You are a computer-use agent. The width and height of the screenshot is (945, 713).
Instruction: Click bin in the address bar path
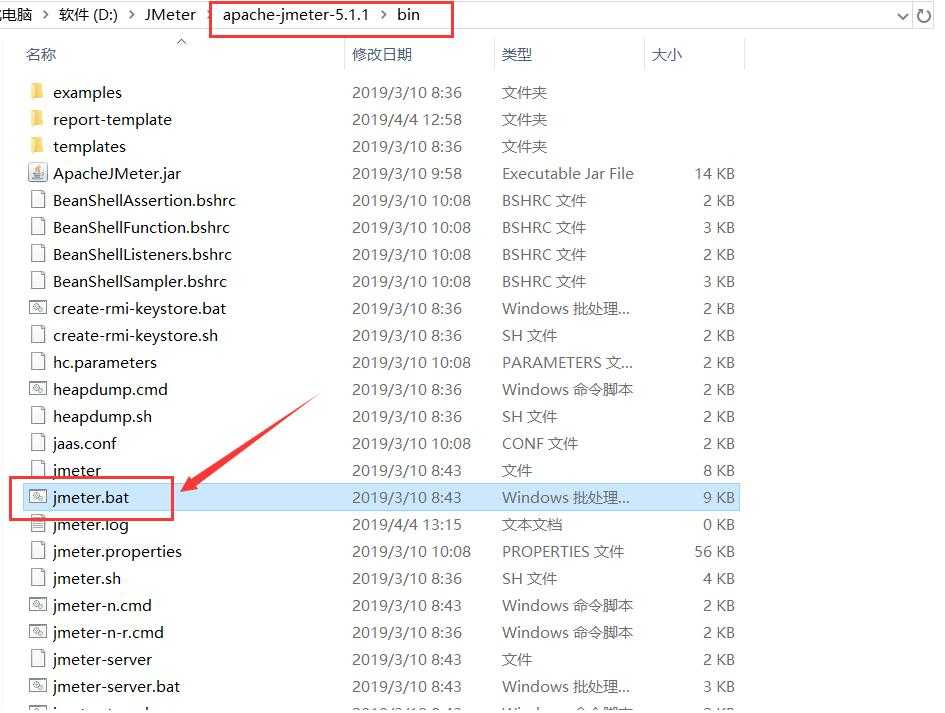[408, 15]
